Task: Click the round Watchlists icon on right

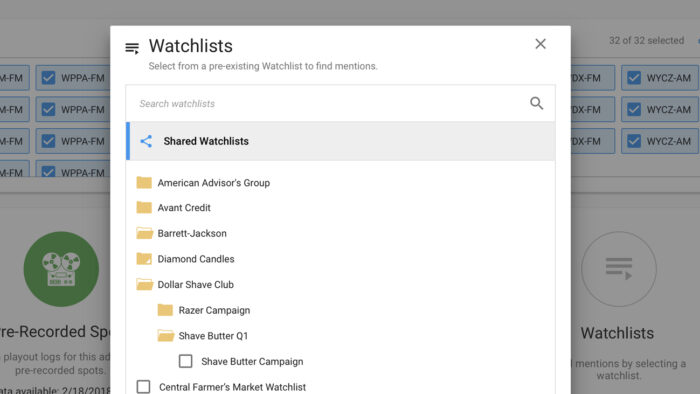Action: coord(618,269)
